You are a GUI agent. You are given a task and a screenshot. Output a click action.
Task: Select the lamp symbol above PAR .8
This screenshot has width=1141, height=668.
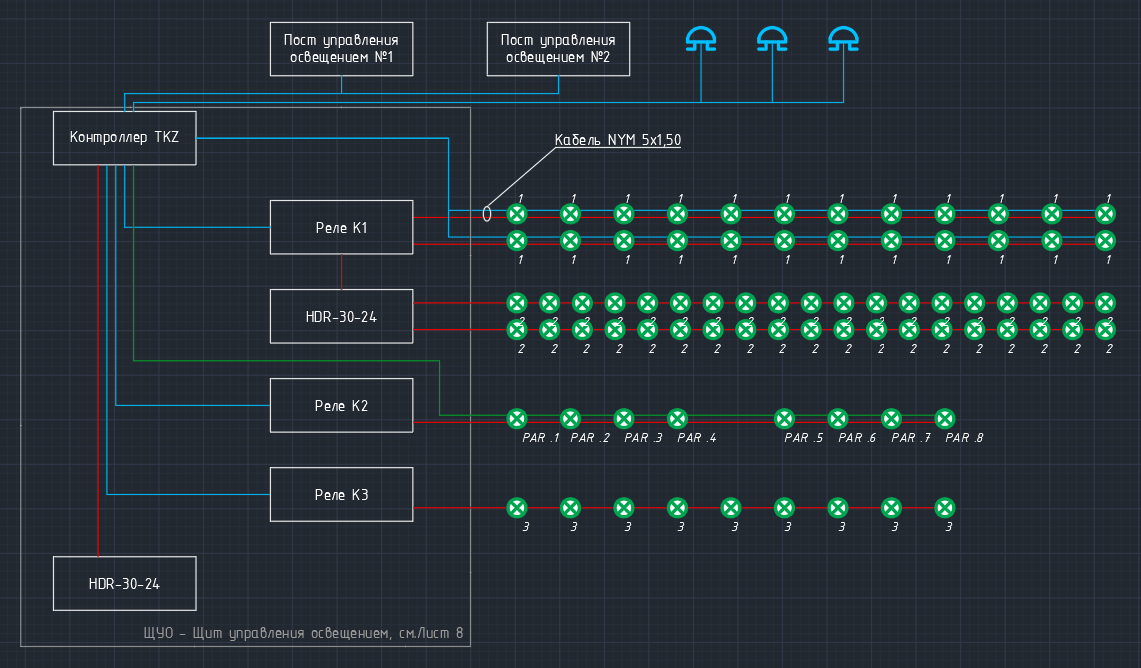click(x=945, y=418)
